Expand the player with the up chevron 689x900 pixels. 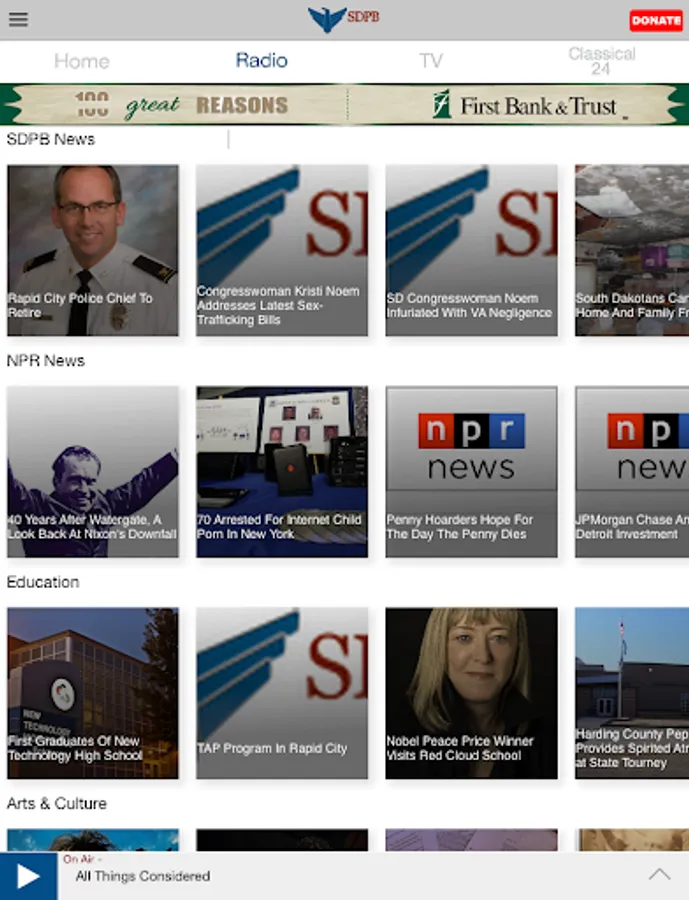click(659, 875)
